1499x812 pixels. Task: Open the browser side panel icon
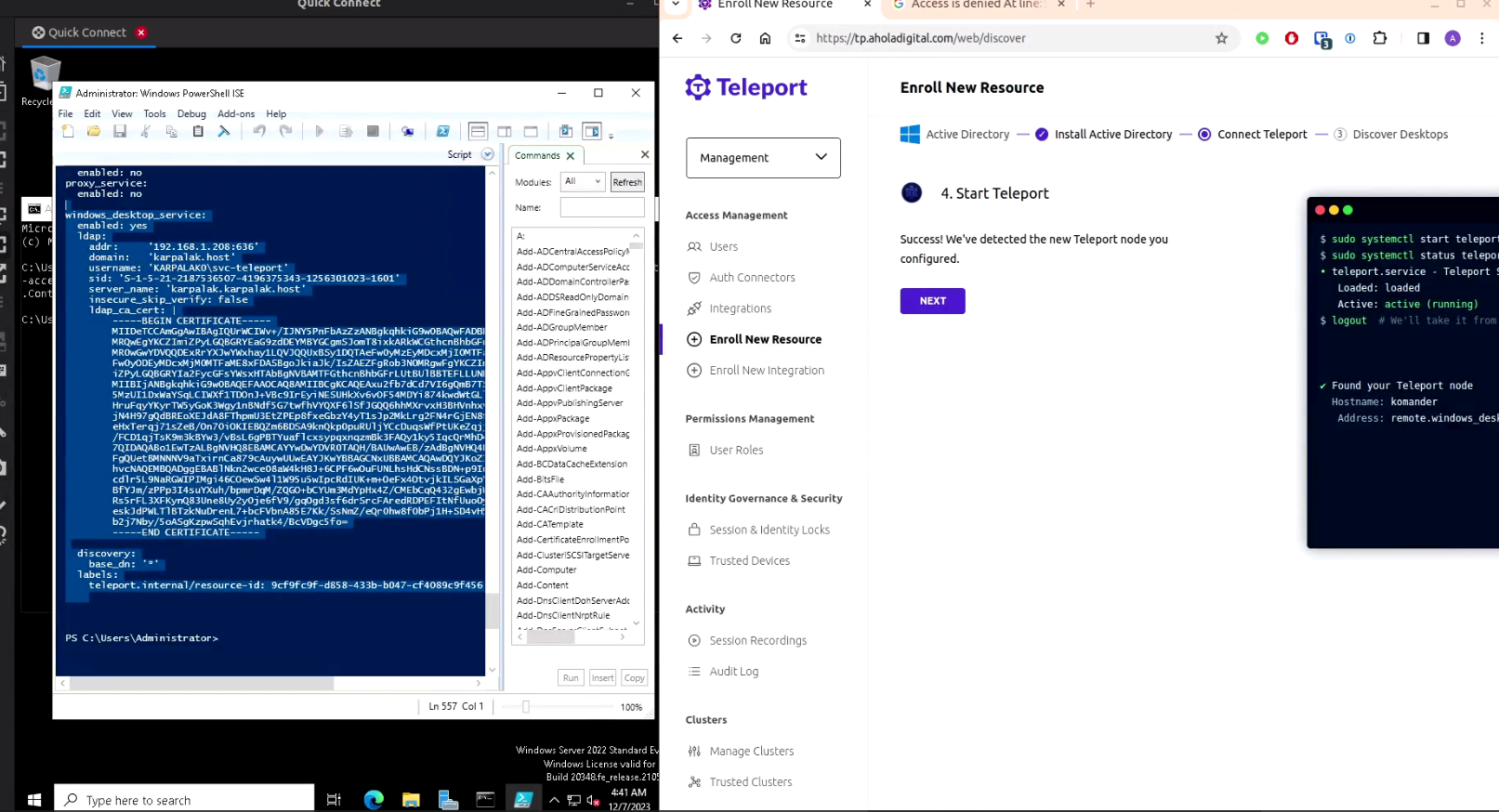[x=1423, y=38]
